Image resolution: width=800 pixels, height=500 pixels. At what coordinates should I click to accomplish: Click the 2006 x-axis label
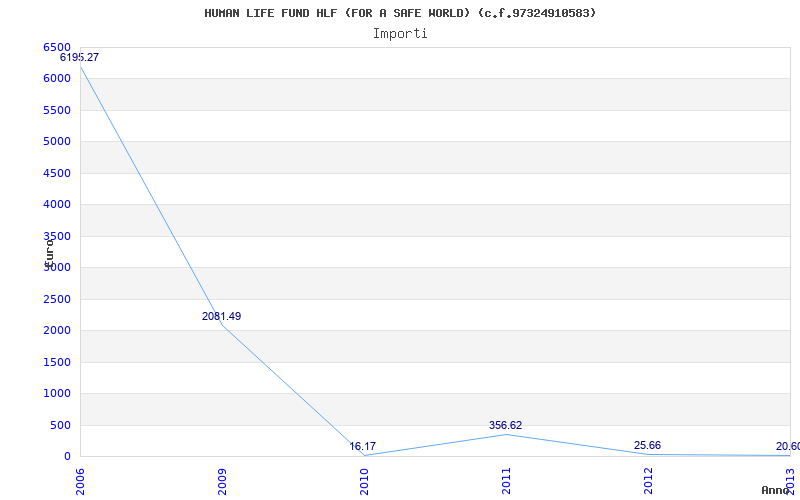click(80, 481)
